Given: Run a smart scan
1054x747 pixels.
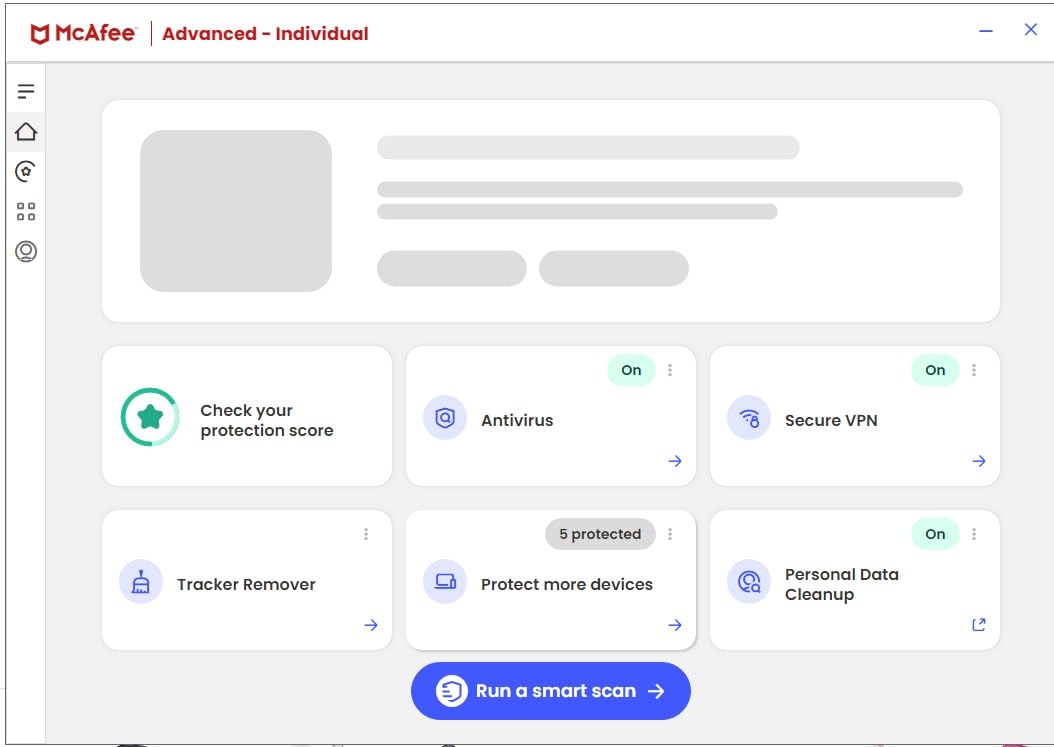Looking at the screenshot, I should pyautogui.click(x=550, y=691).
